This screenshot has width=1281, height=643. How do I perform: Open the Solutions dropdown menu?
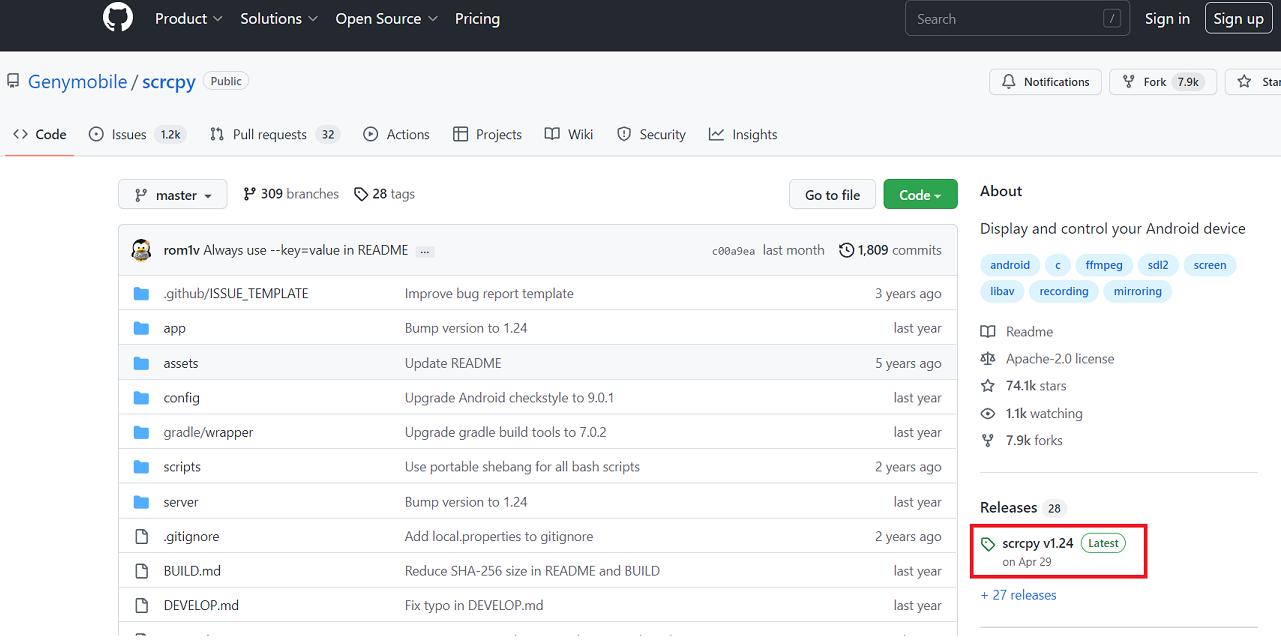coord(279,19)
